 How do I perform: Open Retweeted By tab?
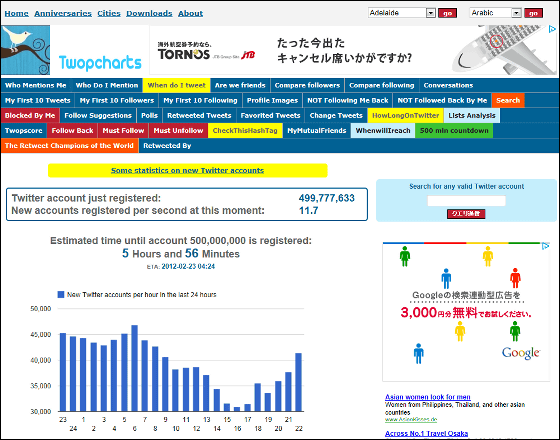click(167, 145)
